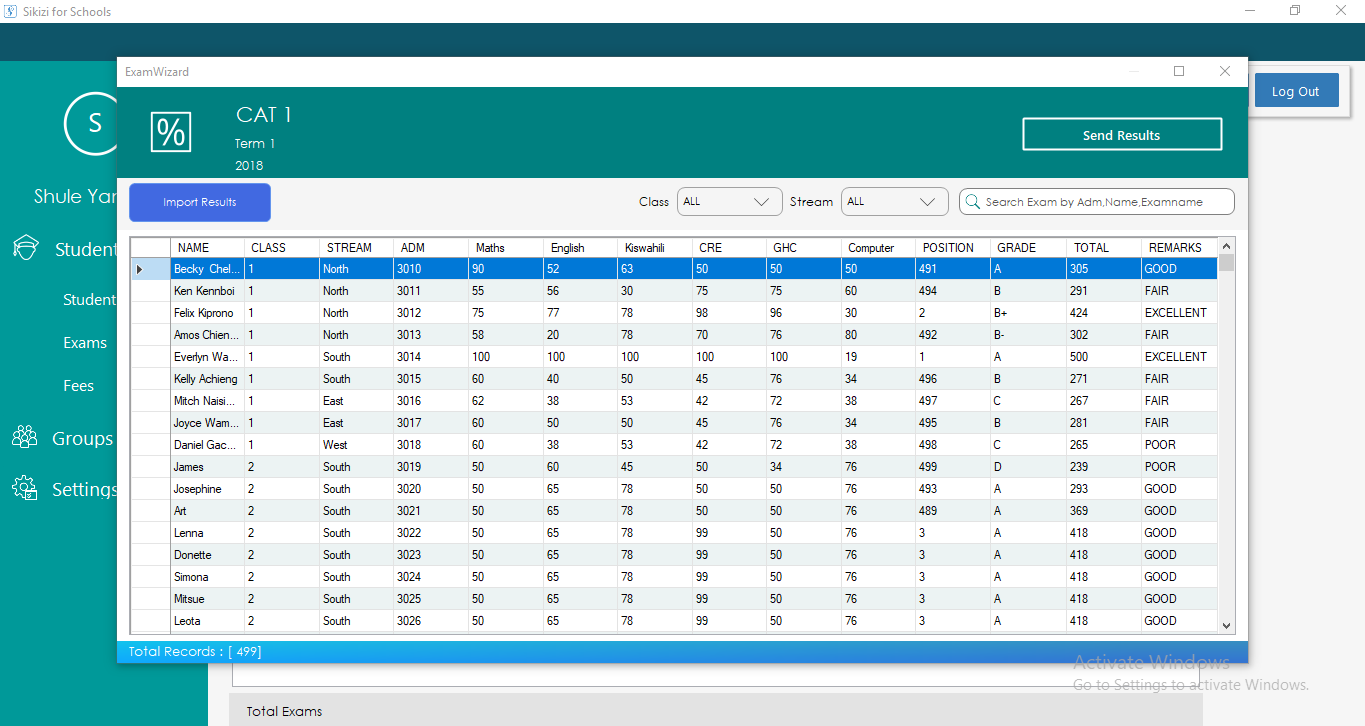This screenshot has width=1365, height=726.
Task: Sort by the GHC column header
Action: 804,247
